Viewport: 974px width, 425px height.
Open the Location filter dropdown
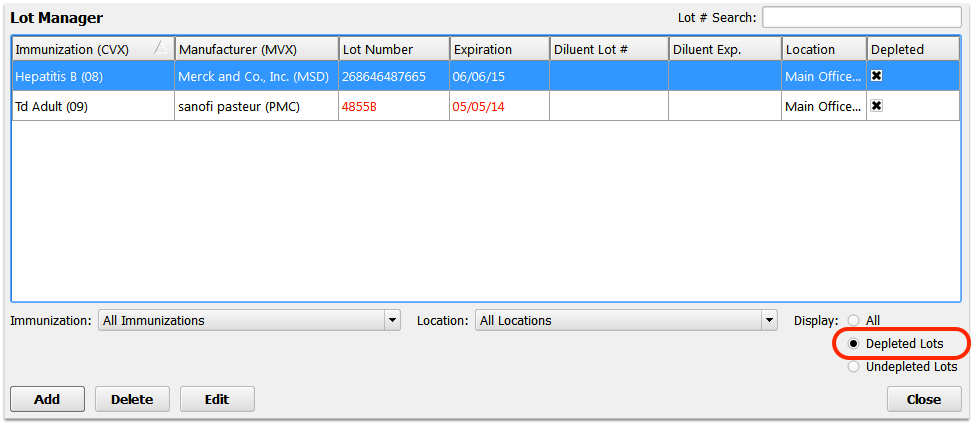(x=626, y=321)
